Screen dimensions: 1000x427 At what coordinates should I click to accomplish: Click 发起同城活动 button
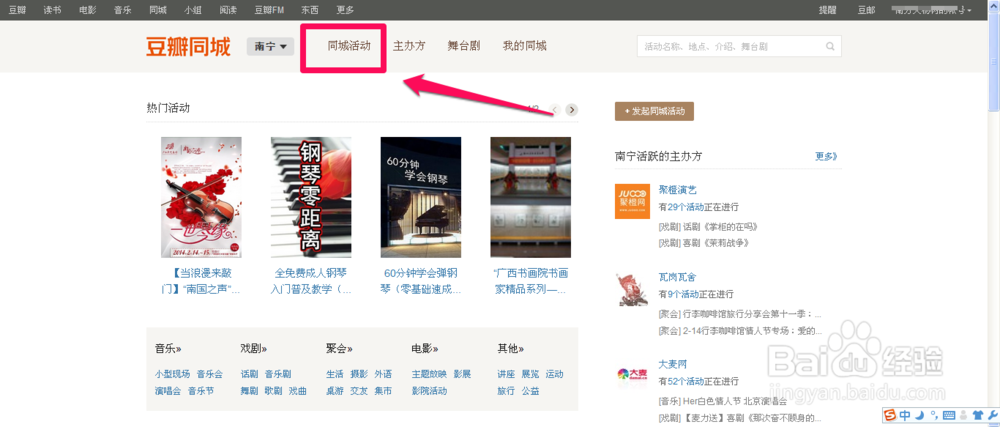pos(654,111)
